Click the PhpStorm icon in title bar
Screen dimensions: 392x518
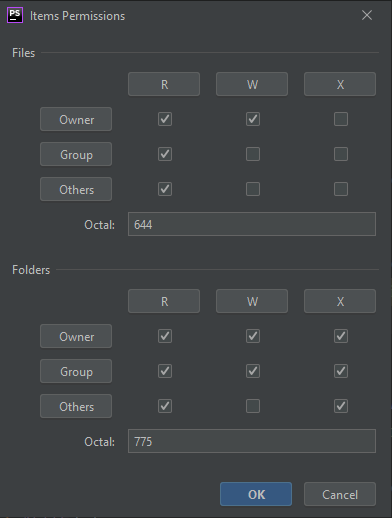click(15, 15)
